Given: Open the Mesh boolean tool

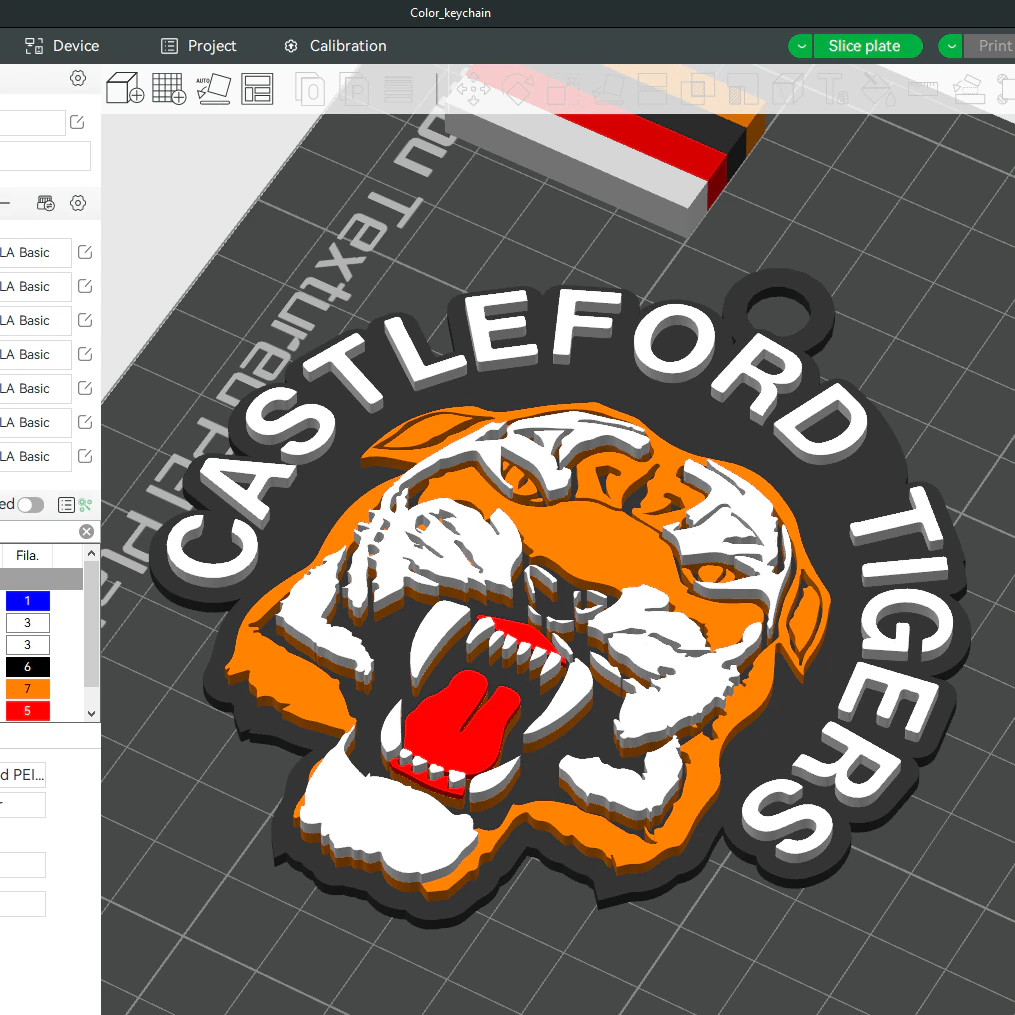Looking at the screenshot, I should tap(698, 89).
